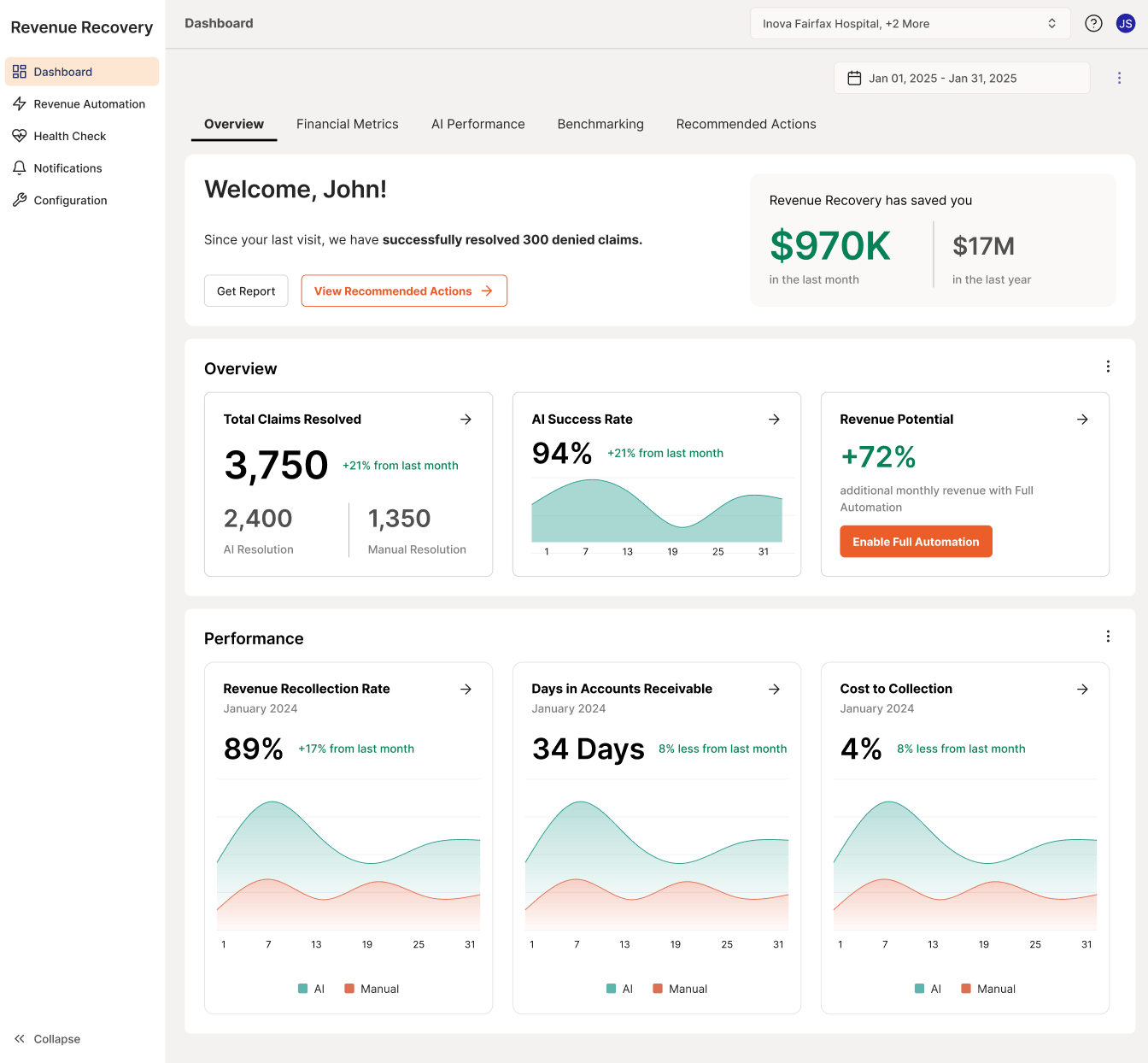Image resolution: width=1148 pixels, height=1063 pixels.
Task: Click the Days in Accounts Receivable chart
Action: (657, 863)
